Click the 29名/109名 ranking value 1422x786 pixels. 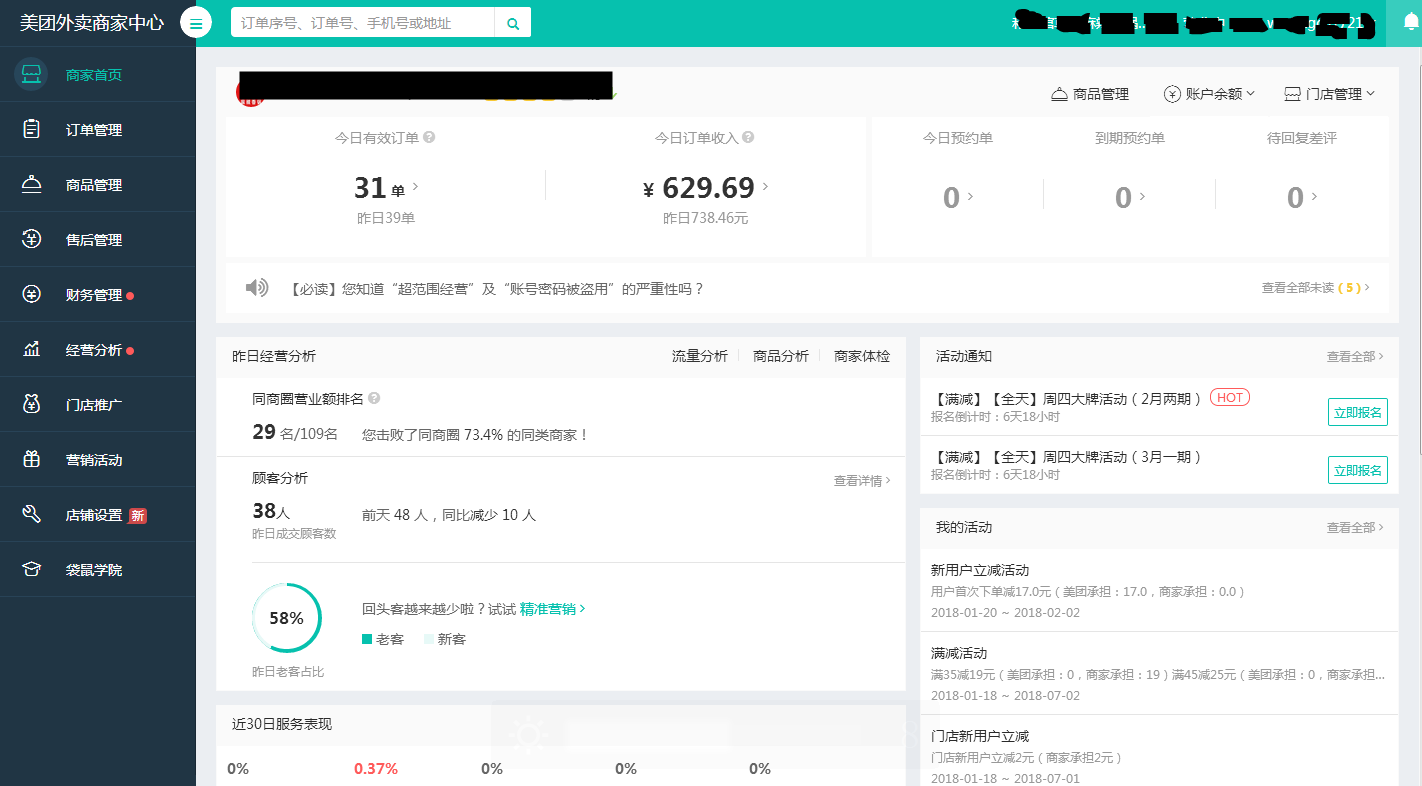(295, 433)
